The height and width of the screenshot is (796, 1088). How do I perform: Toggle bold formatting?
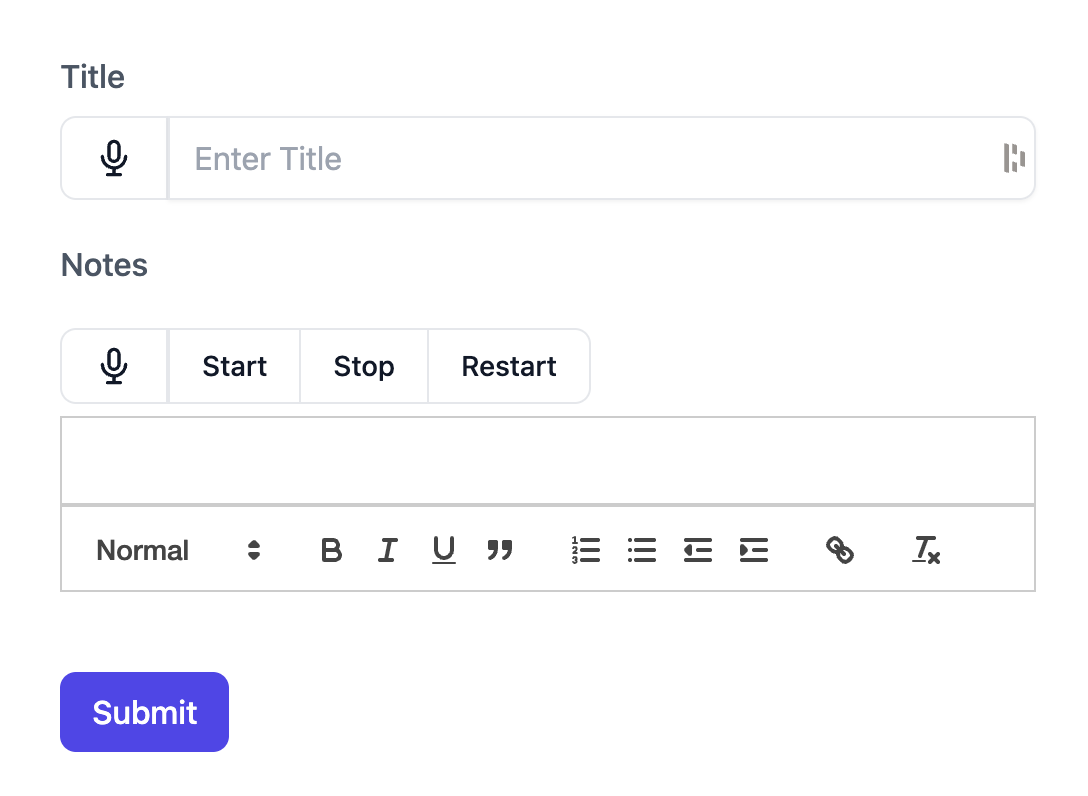tap(331, 550)
